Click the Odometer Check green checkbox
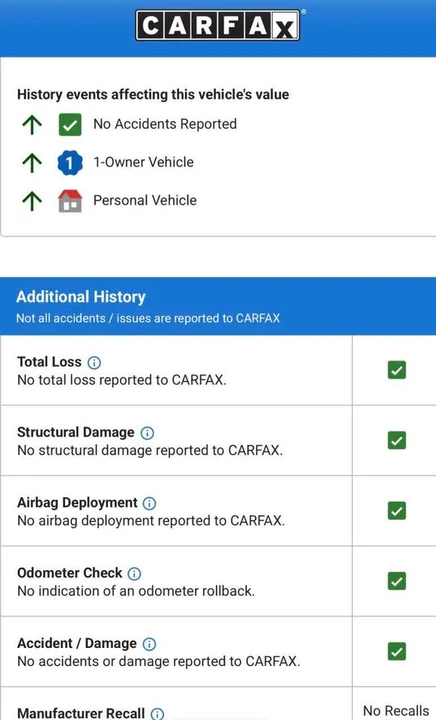 pos(397,581)
